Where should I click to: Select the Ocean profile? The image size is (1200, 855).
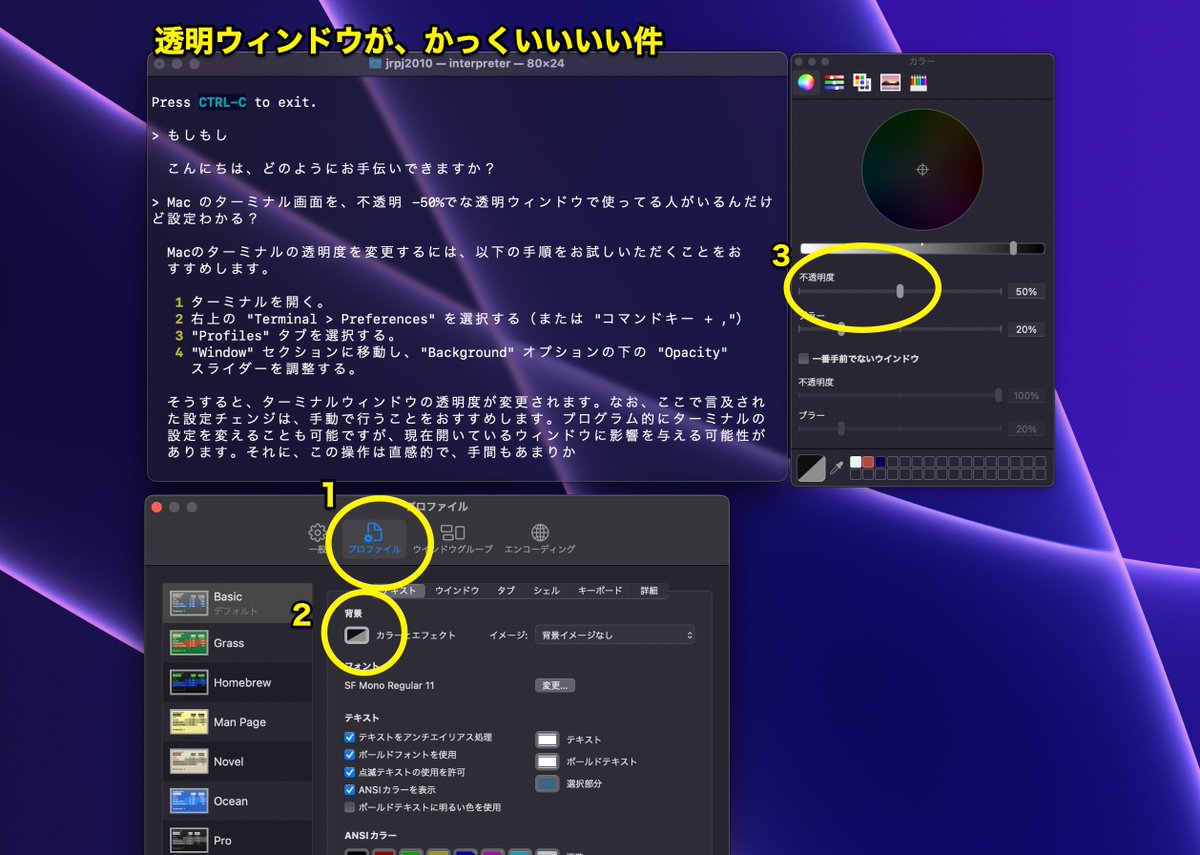pos(237,801)
